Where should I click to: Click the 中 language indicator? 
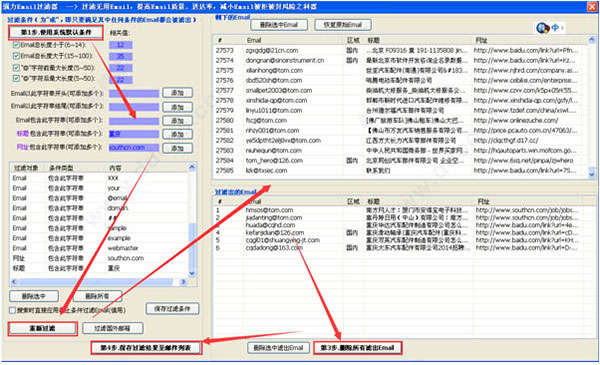point(555,28)
